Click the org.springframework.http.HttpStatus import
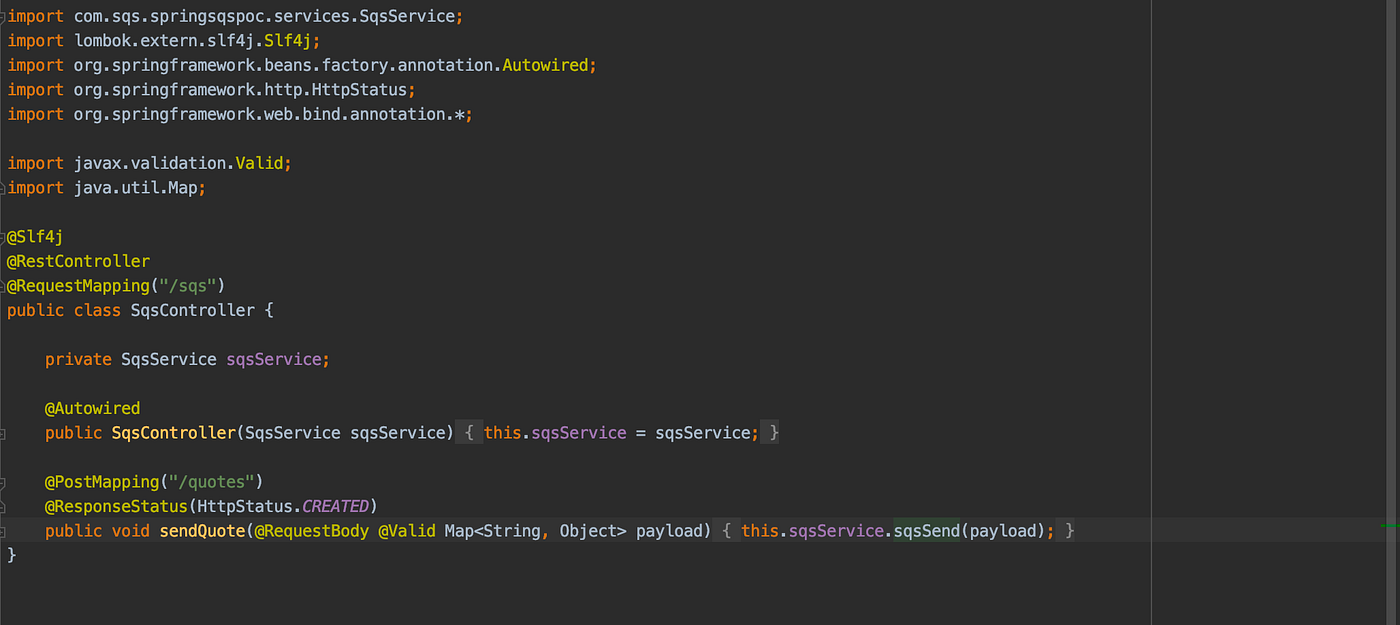The image size is (1400, 625). click(x=244, y=90)
